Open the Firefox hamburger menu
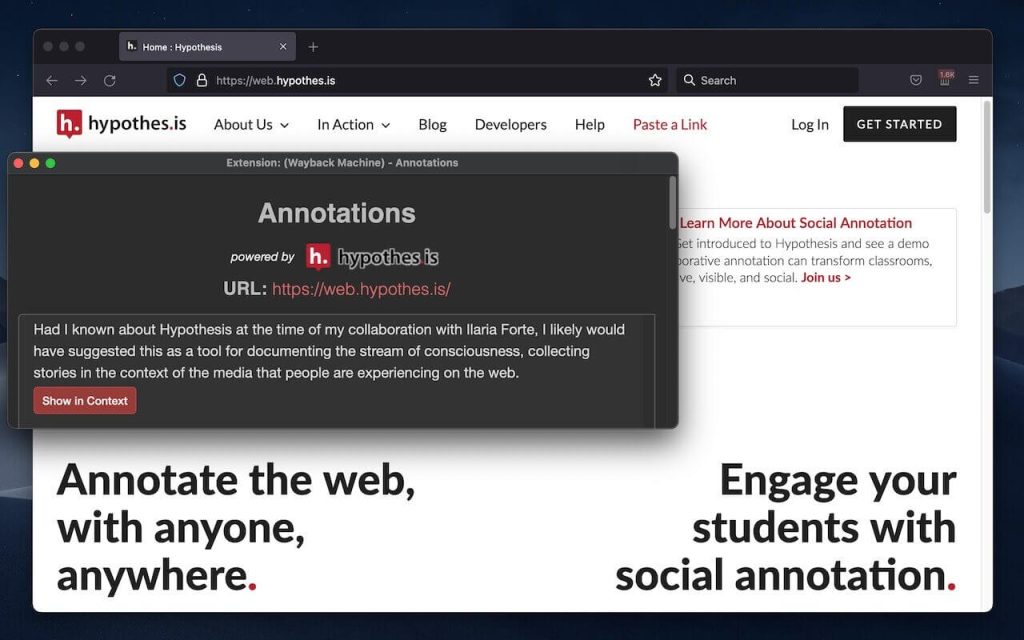The width and height of the screenshot is (1024, 640). point(975,80)
